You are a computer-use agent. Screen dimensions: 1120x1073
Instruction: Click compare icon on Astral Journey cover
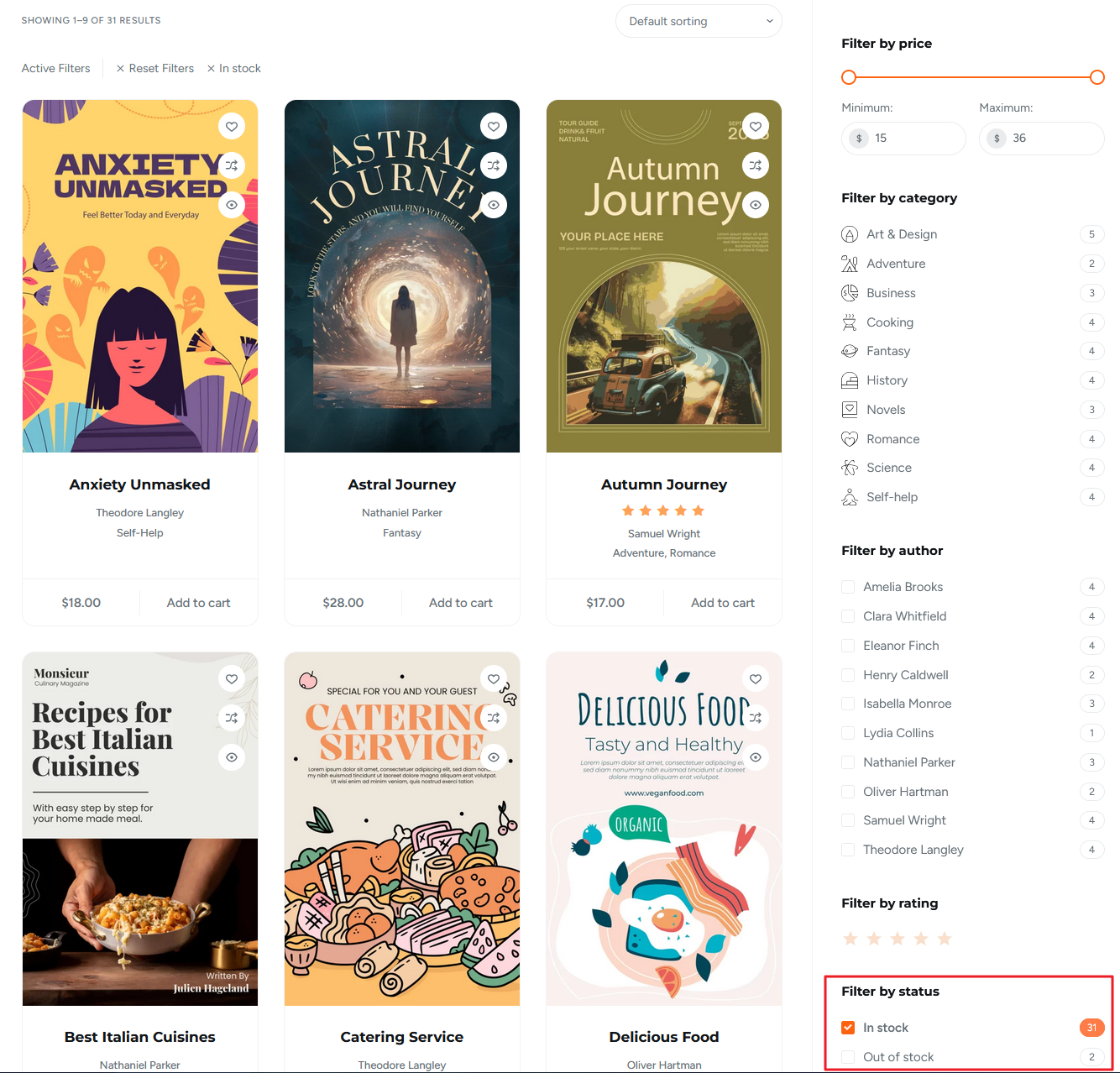[494, 165]
